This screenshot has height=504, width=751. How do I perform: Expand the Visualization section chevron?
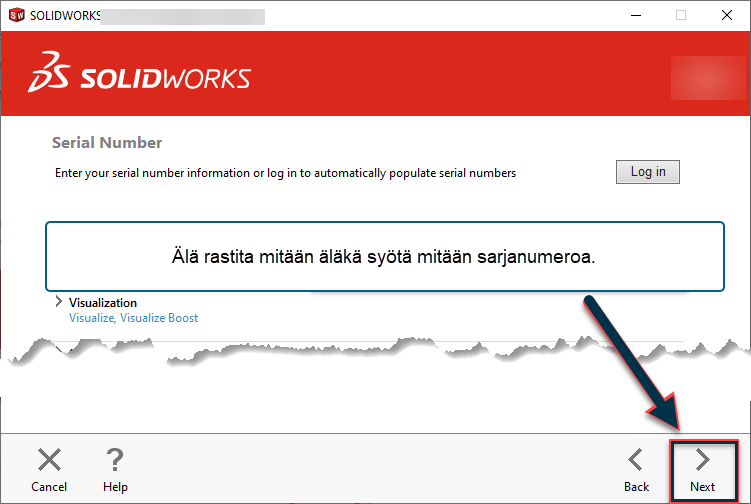pyautogui.click(x=58, y=301)
